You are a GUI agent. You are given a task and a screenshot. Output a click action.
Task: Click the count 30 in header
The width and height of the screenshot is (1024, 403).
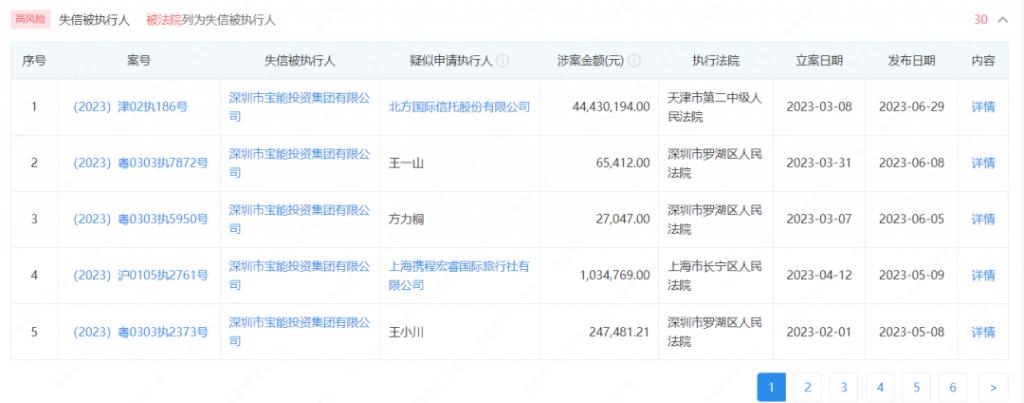click(980, 20)
